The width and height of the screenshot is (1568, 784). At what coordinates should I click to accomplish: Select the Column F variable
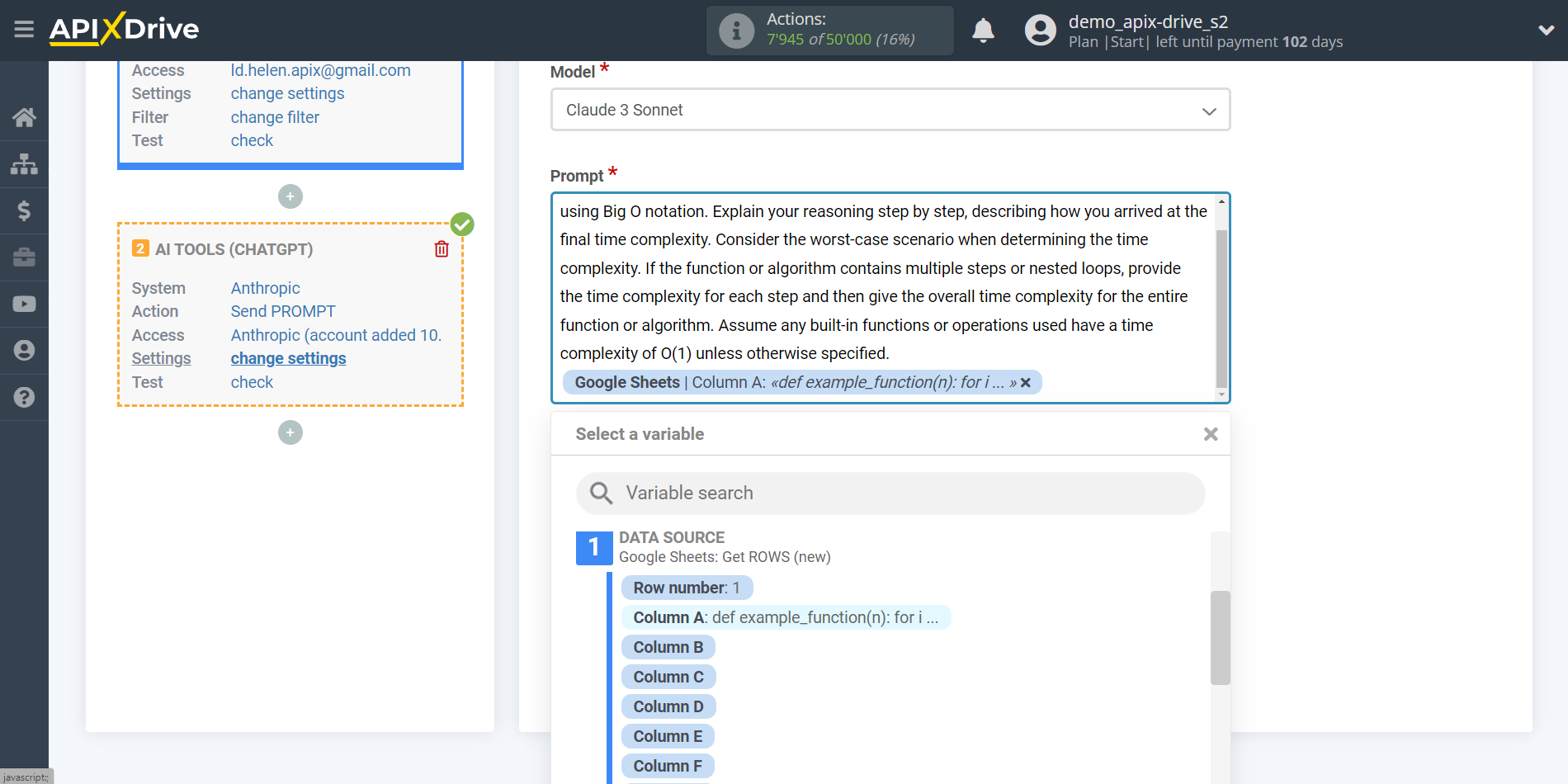668,766
